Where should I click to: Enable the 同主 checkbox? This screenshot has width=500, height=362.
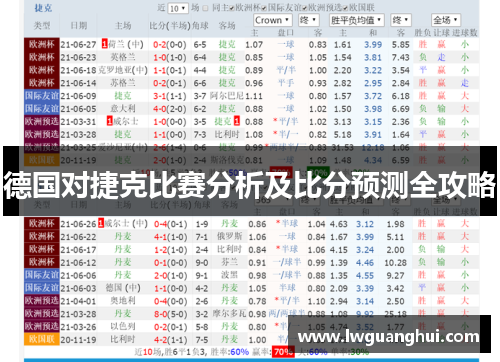point(206,8)
